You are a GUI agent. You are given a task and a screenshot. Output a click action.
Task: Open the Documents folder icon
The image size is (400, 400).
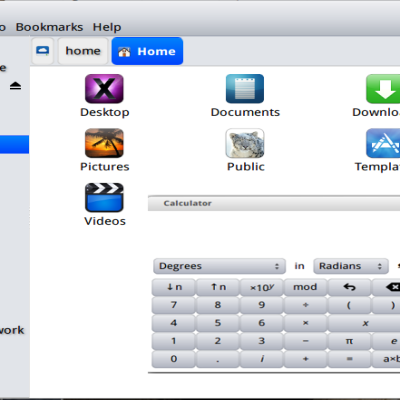pyautogui.click(x=245, y=89)
